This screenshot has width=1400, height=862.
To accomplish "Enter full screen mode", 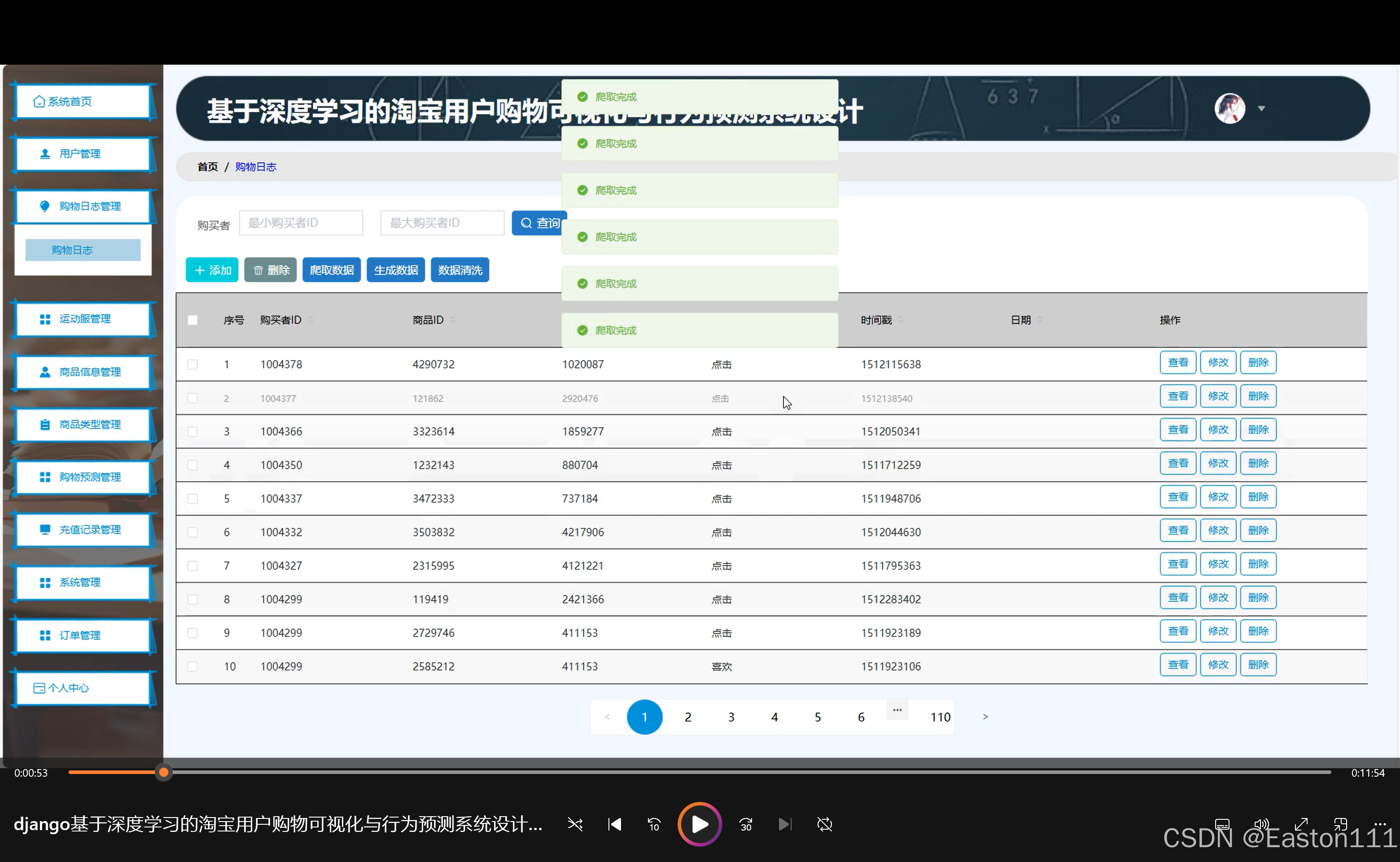I will click(x=1301, y=824).
